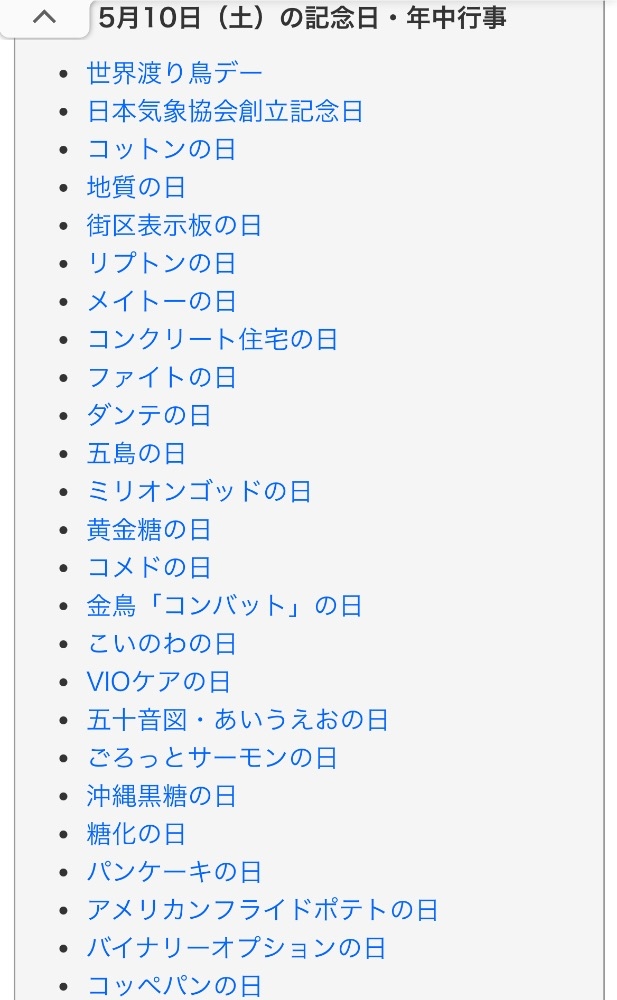617x1000 pixels.
Task: Click the リプトンの日 link
Action: (x=161, y=263)
